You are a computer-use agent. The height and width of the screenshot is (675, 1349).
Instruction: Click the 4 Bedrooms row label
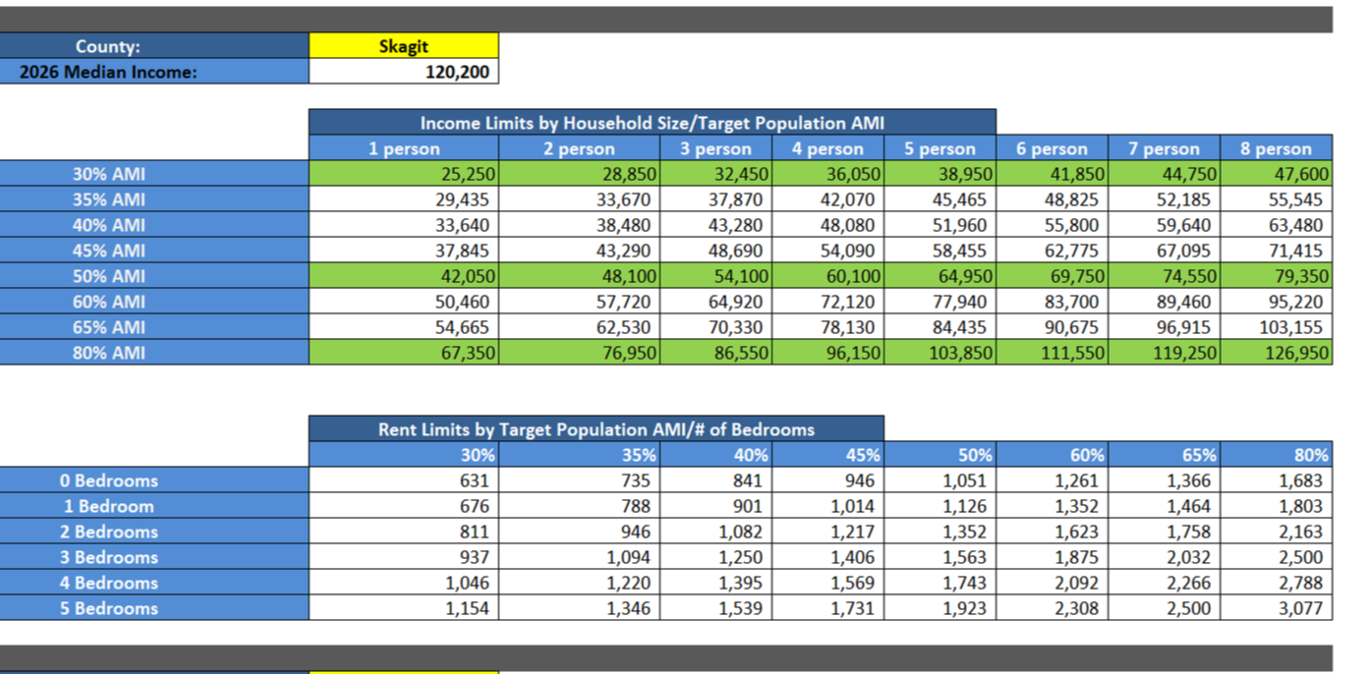154,582
